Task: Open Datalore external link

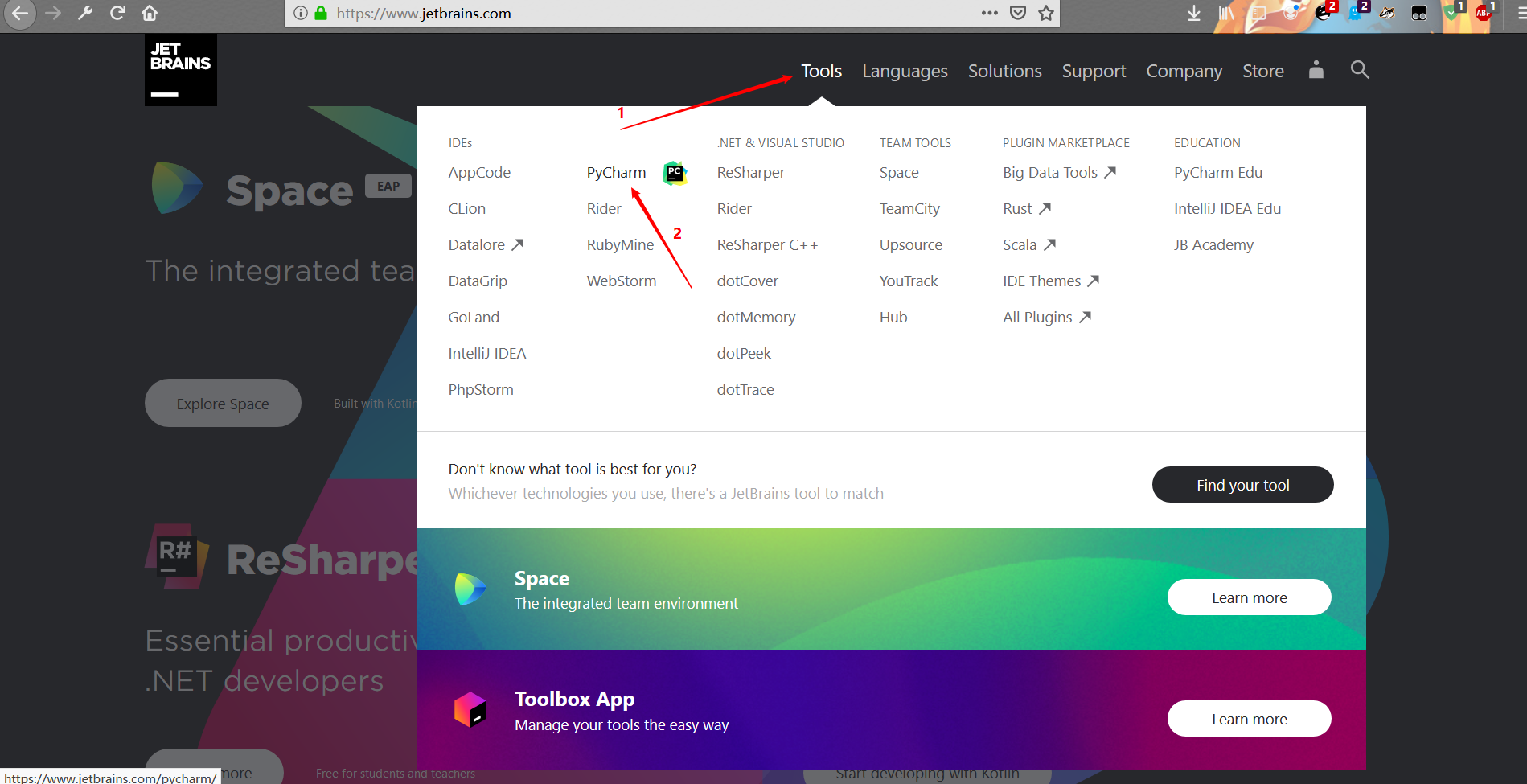Action: coord(486,244)
